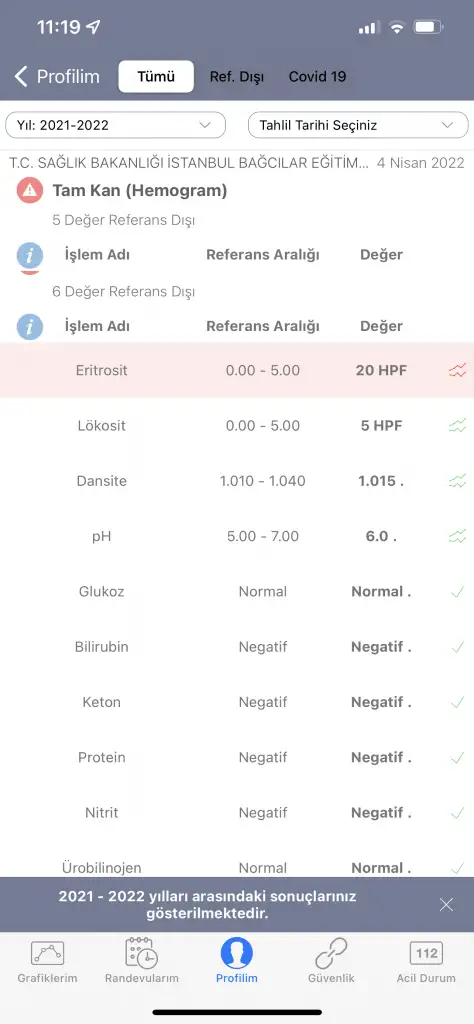The height and width of the screenshot is (1024, 474).
Task: Tap the red warning icon beside Tam Kan
Action: (x=30, y=191)
